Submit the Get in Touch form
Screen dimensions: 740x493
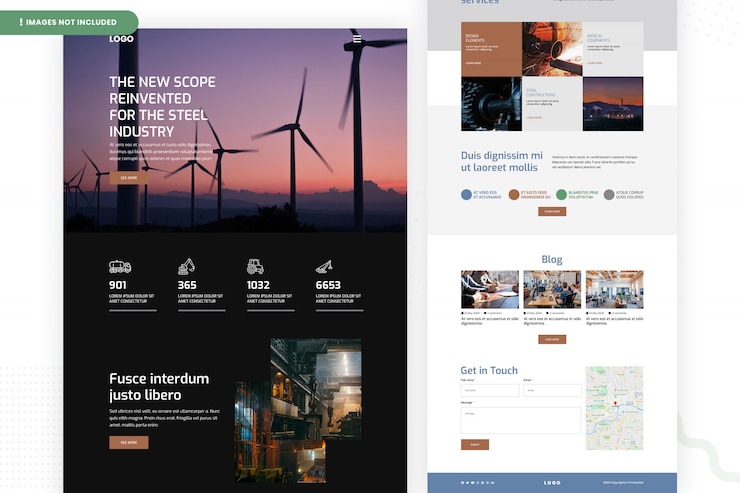475,444
